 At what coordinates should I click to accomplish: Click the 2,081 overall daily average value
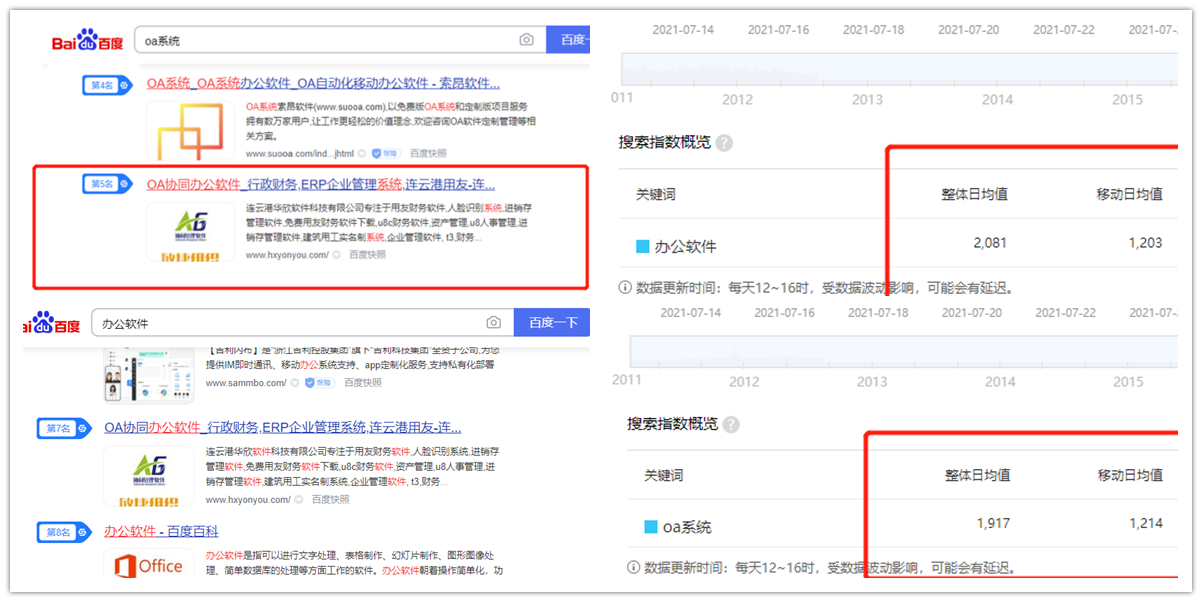(x=990, y=243)
